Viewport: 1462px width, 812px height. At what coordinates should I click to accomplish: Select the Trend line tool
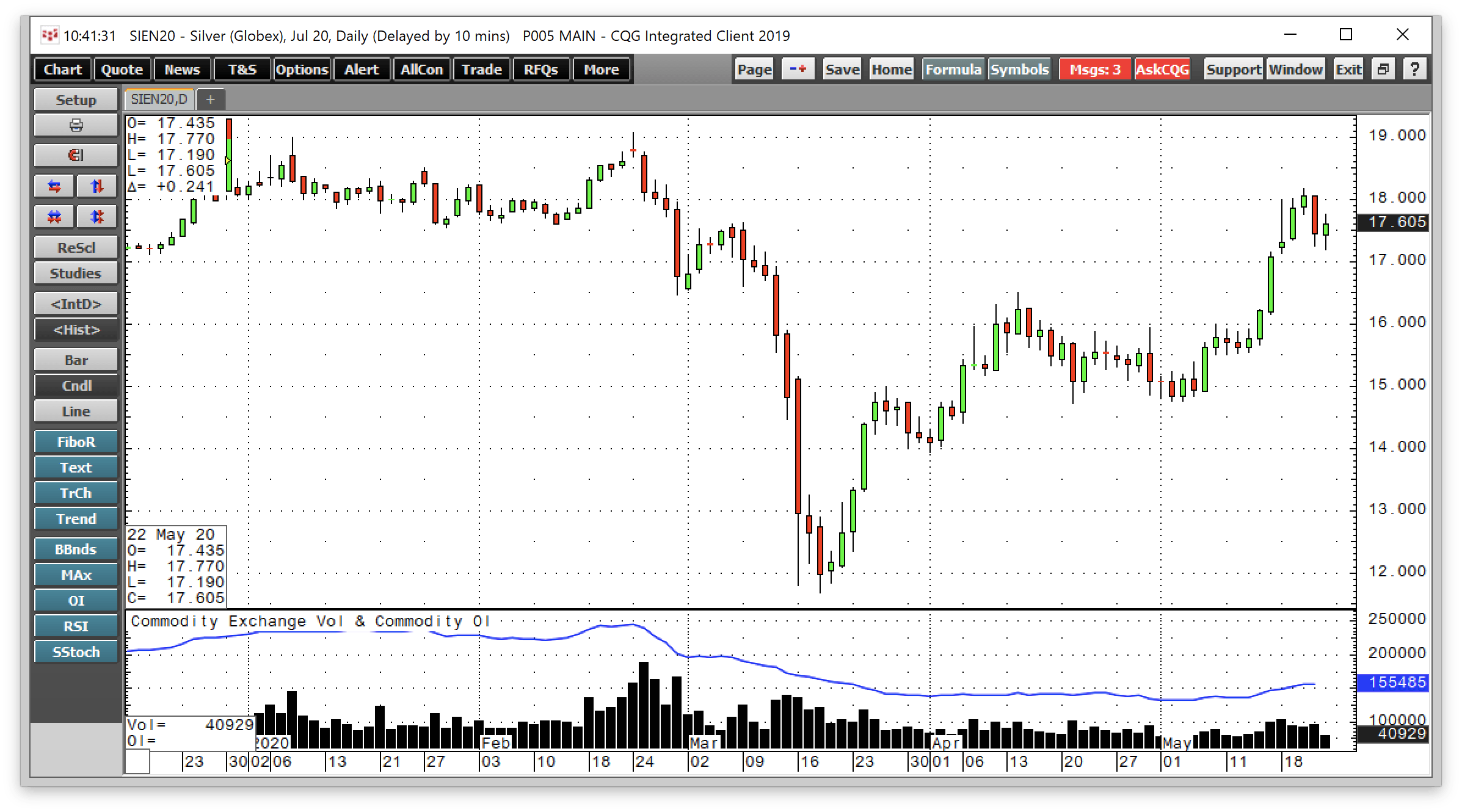[76, 519]
